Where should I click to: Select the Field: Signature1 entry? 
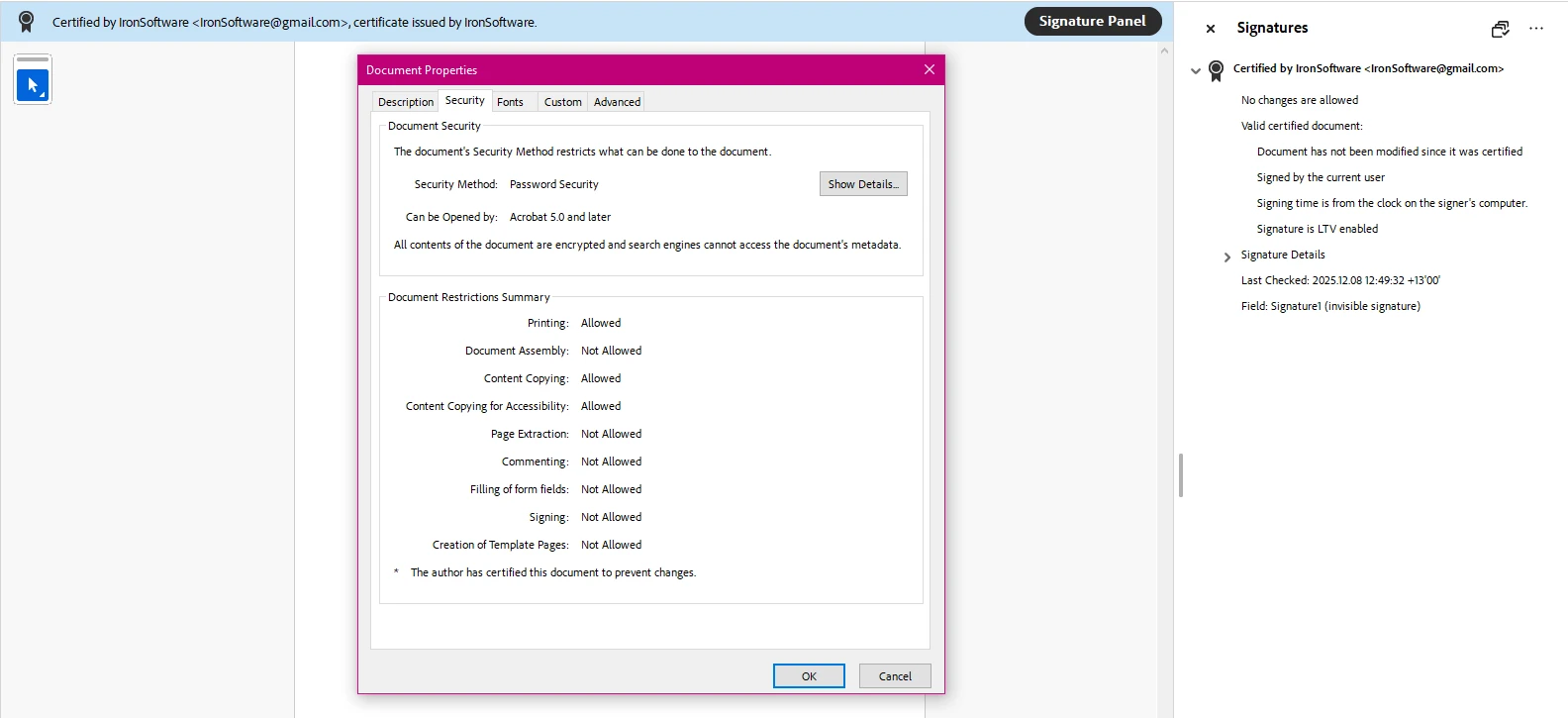point(1329,306)
